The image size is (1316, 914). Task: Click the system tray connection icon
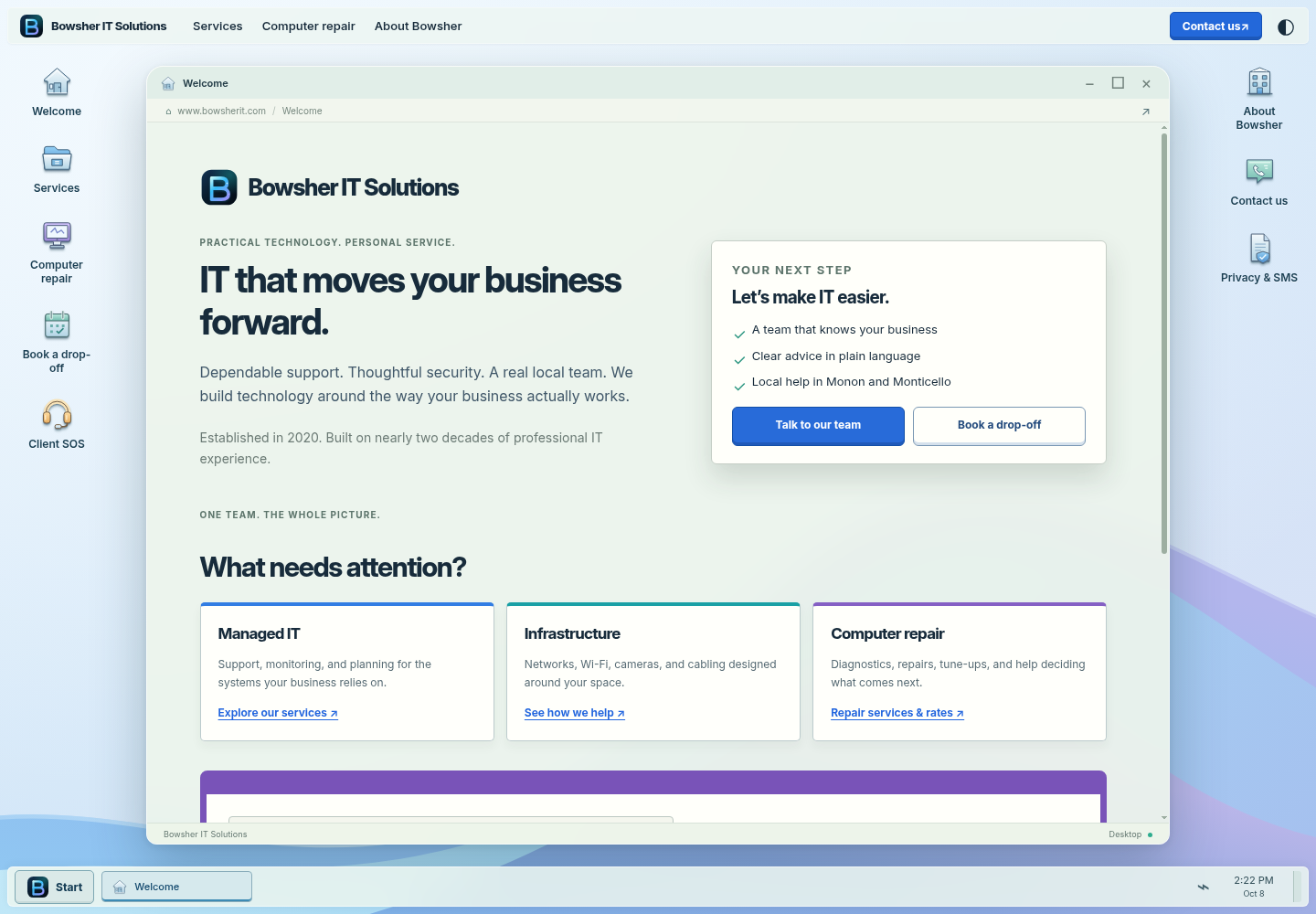[x=1204, y=887]
